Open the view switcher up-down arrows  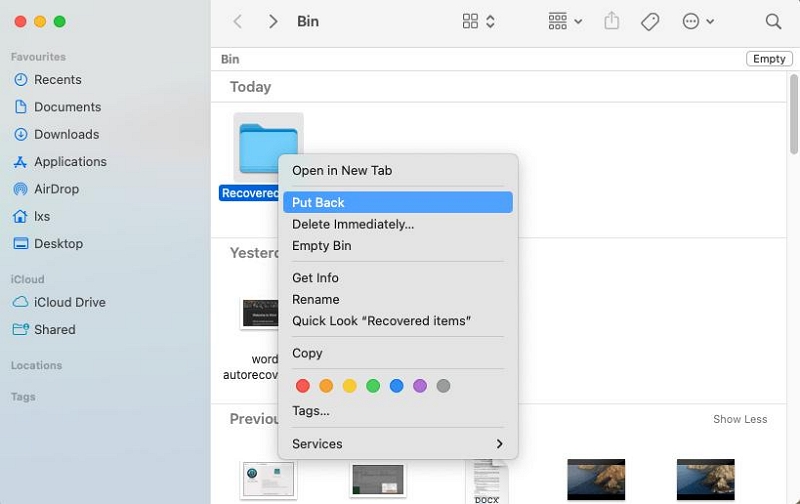pos(490,21)
